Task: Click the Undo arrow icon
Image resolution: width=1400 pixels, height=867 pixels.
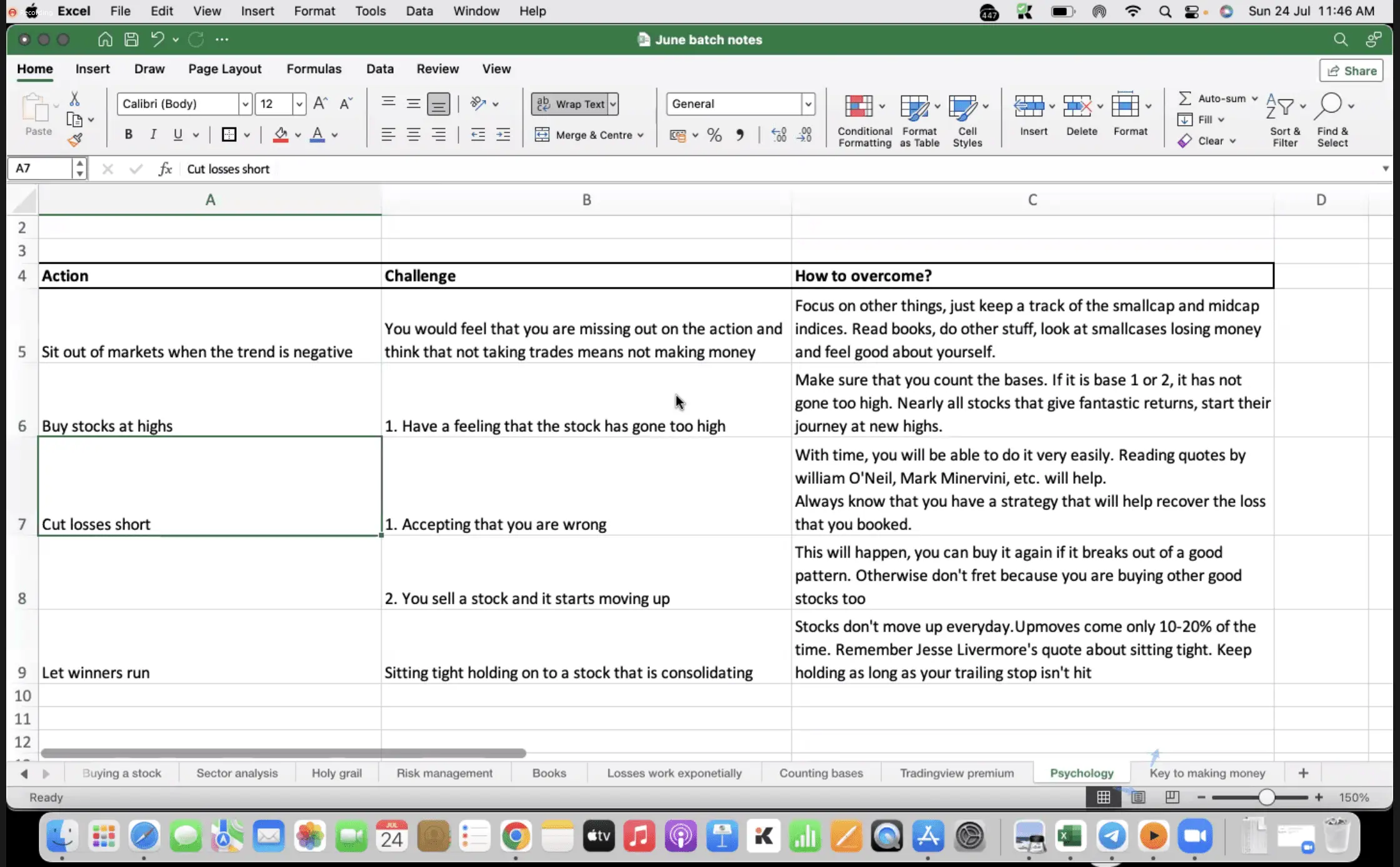Action: click(x=157, y=39)
